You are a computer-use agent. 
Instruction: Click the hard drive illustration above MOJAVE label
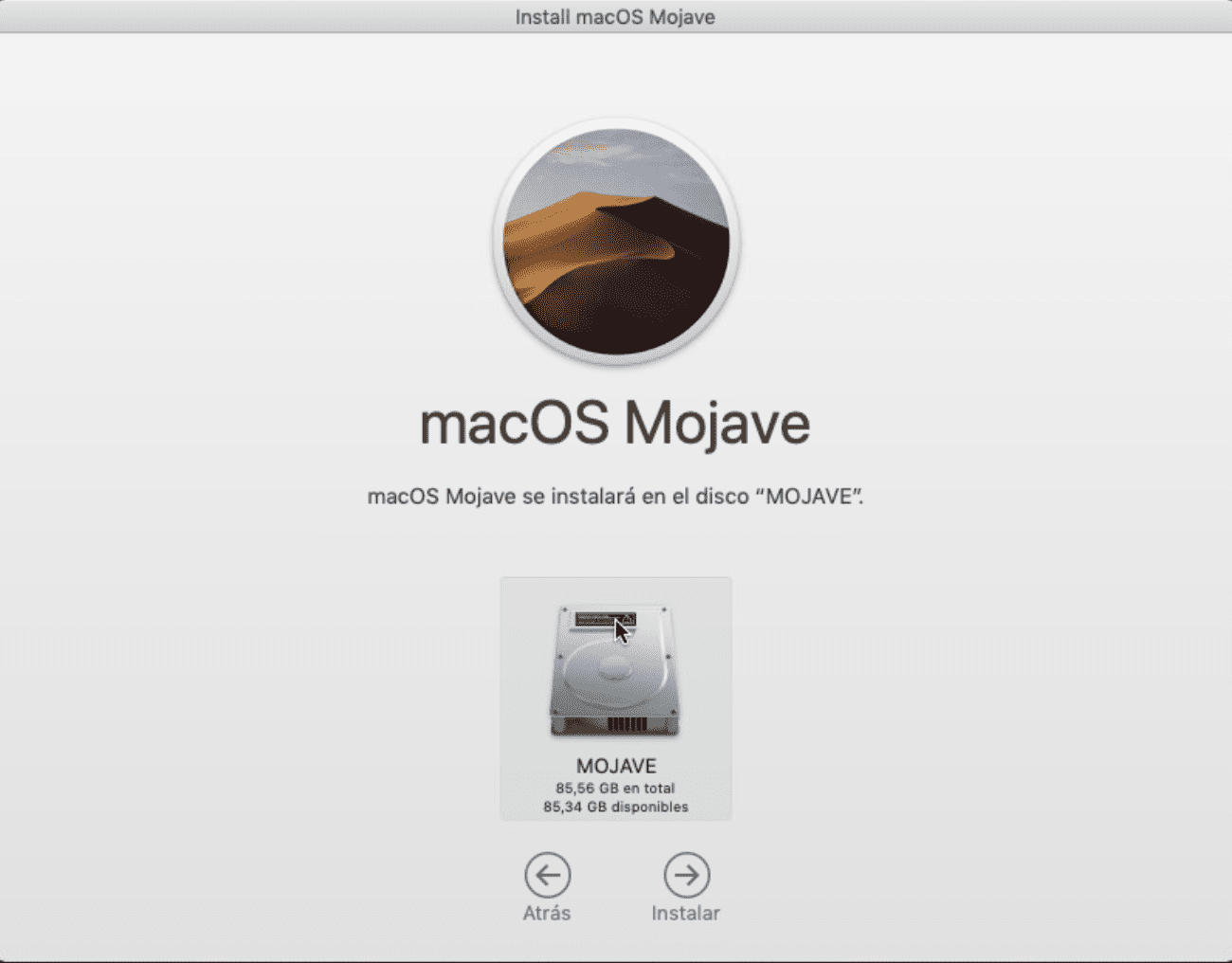(x=615, y=668)
